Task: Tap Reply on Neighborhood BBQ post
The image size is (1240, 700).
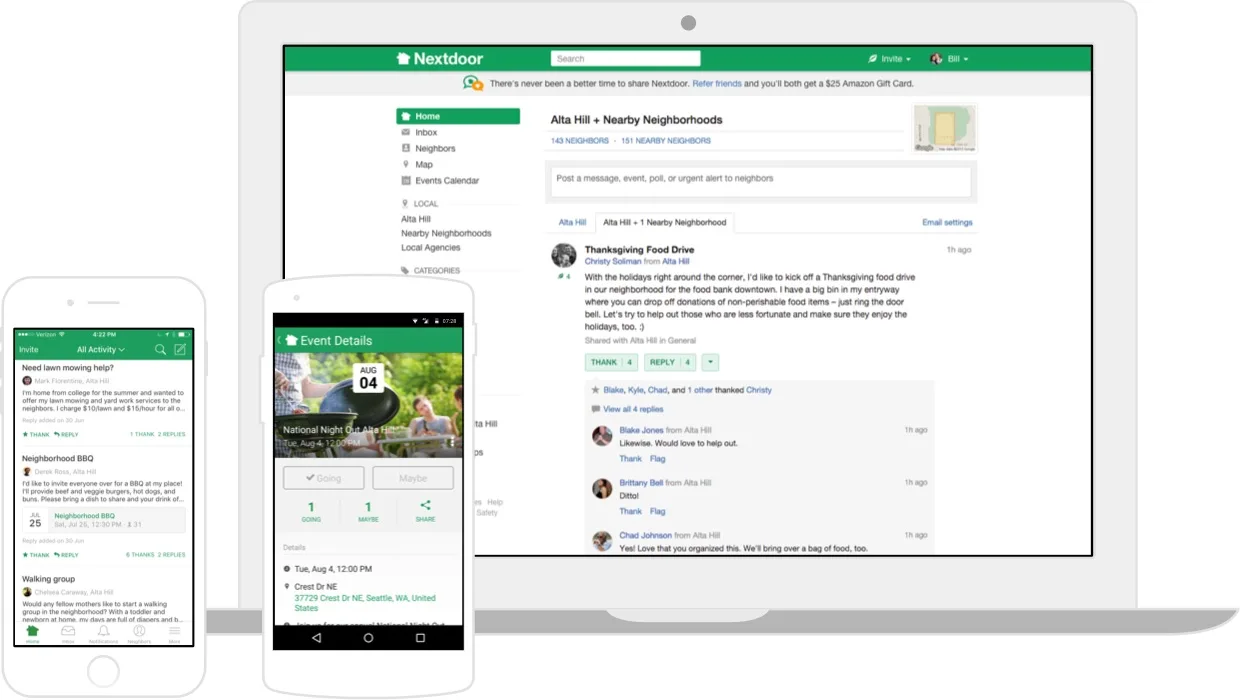Action: coord(66,555)
